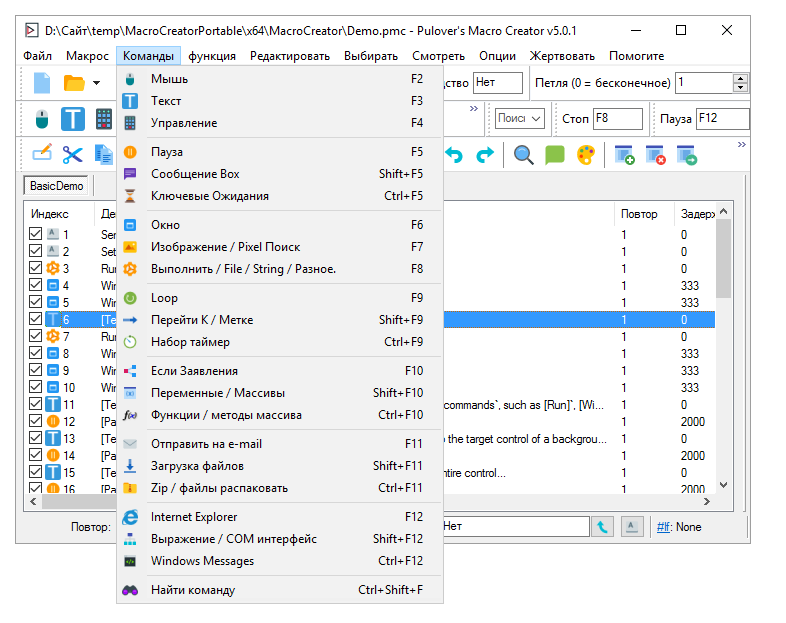Click the loop count input field
Image resolution: width=786 pixels, height=623 pixels.
coord(704,83)
